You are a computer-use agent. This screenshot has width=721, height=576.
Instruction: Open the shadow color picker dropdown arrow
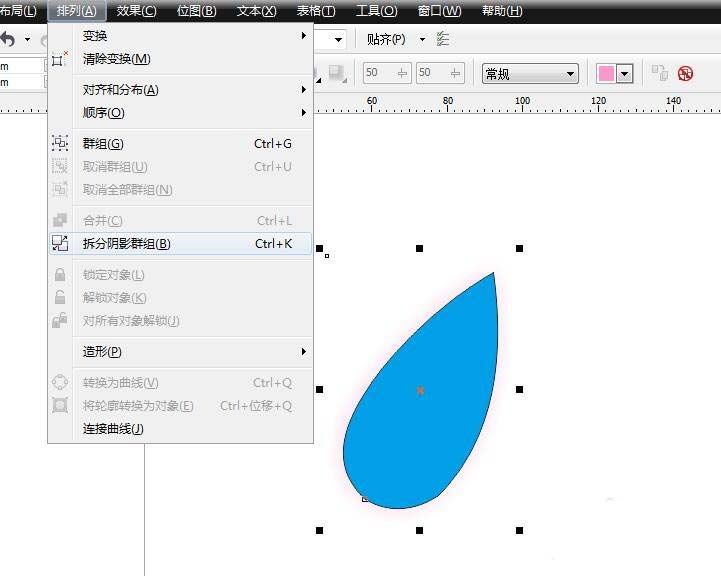point(625,74)
